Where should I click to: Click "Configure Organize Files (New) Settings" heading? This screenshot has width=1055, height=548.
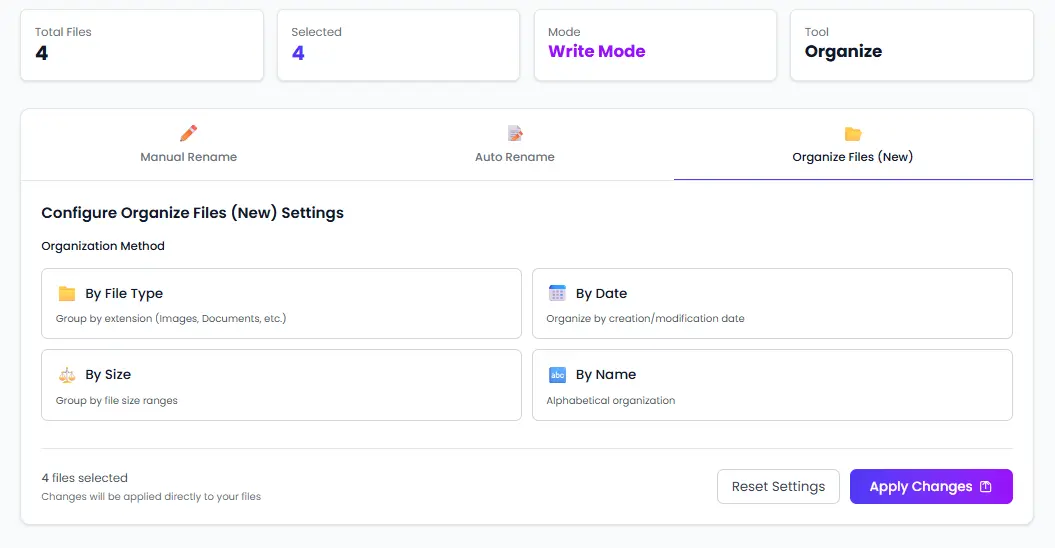192,213
